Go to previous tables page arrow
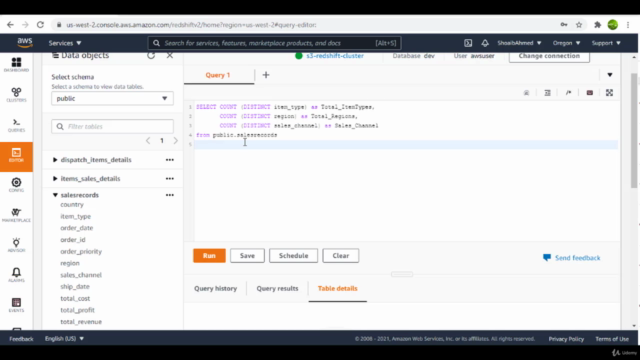640x360 pixels. 148,140
